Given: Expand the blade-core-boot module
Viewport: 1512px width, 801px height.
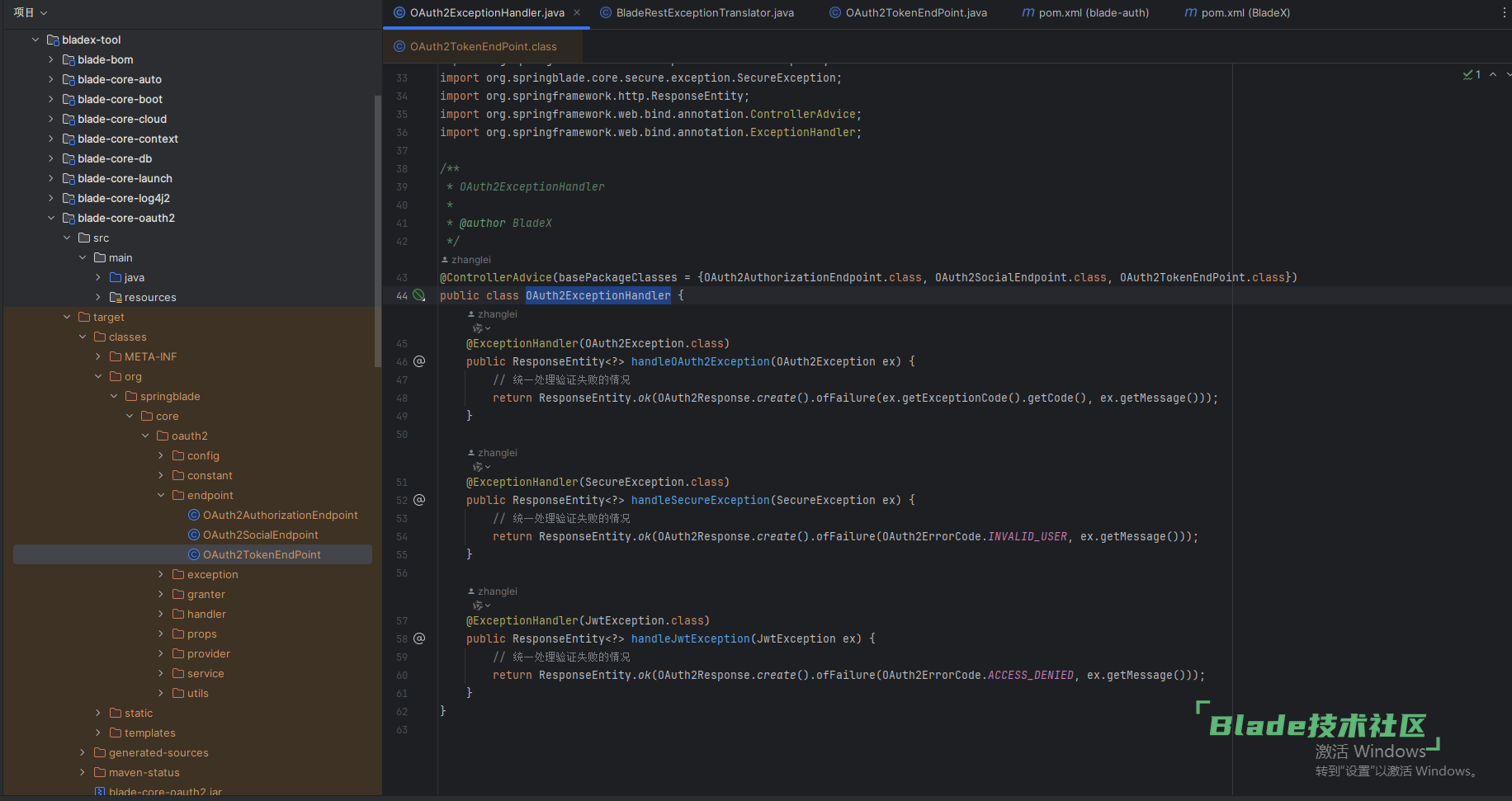Looking at the screenshot, I should pos(51,99).
